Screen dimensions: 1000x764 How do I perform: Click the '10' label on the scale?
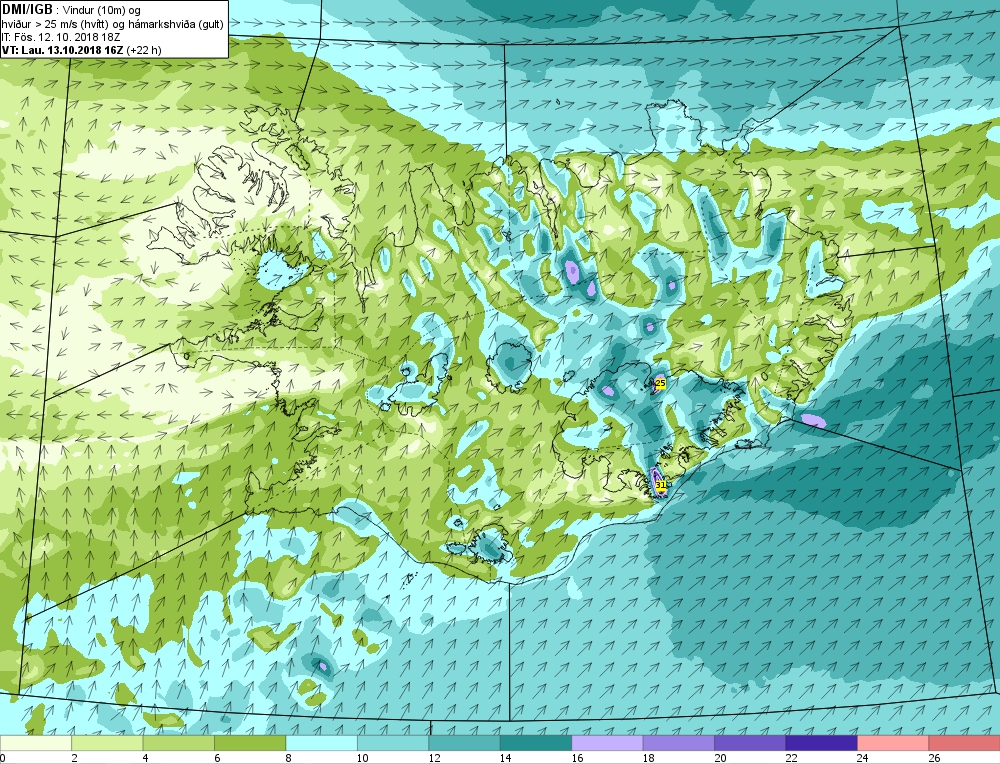(x=362, y=758)
